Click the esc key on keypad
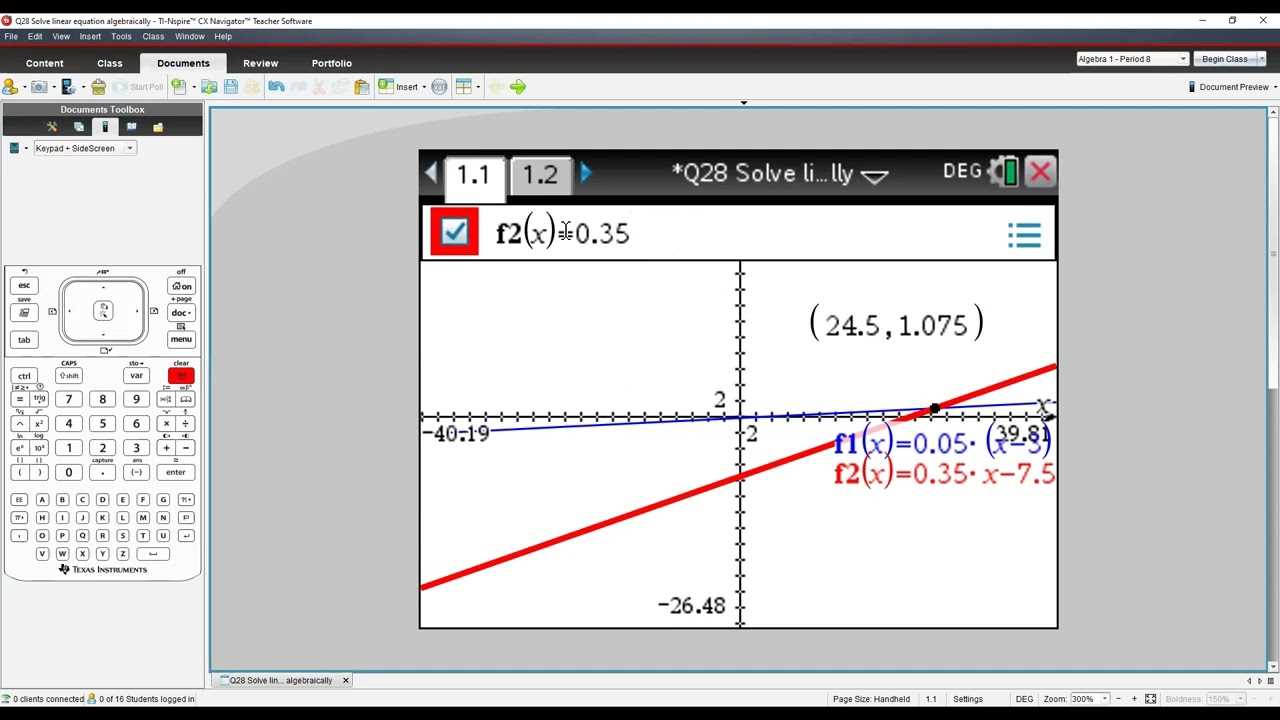The image size is (1280, 720). point(24,286)
